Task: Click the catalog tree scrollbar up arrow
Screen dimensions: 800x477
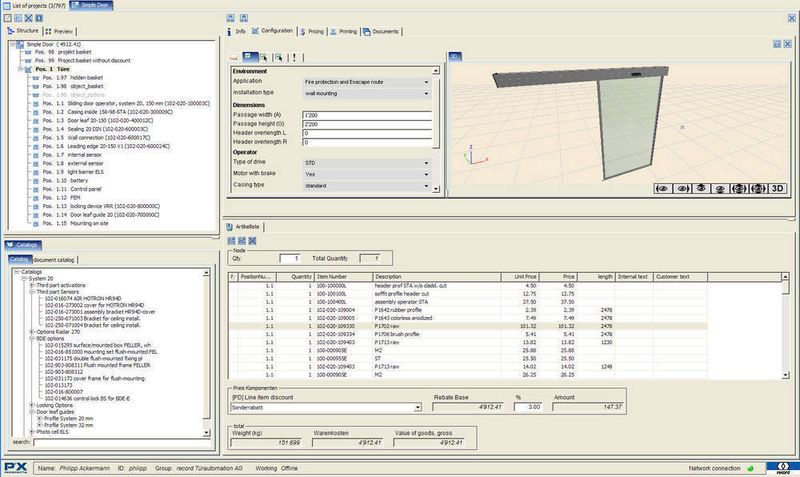Action: [x=206, y=273]
